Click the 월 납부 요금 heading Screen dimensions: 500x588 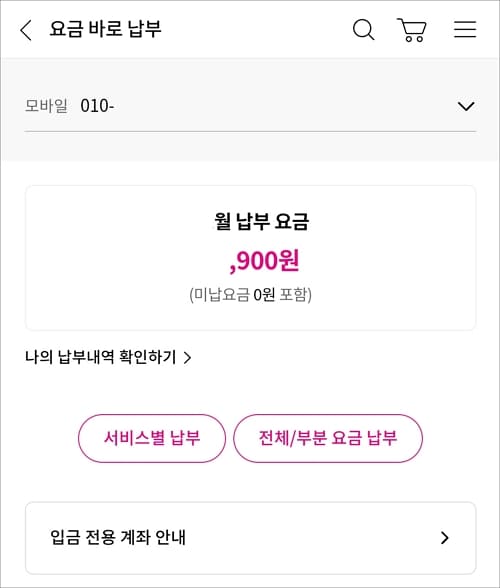(x=261, y=221)
